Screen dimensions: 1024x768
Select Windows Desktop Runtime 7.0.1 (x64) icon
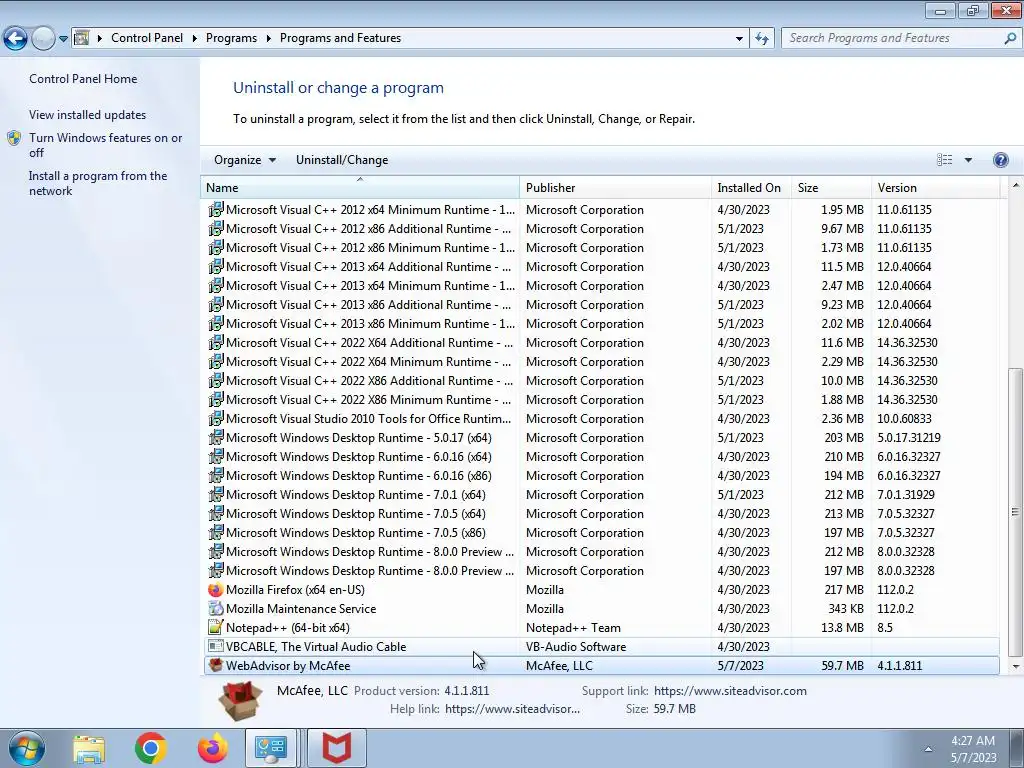point(215,494)
